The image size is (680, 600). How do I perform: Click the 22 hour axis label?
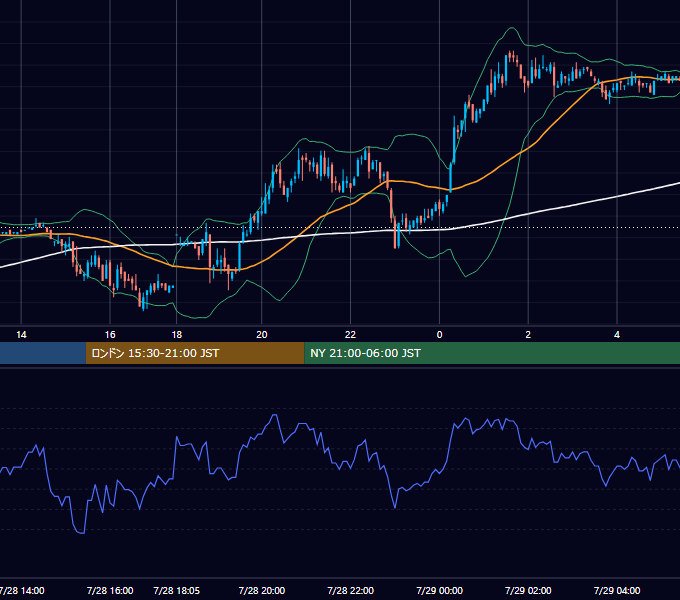pos(350,335)
